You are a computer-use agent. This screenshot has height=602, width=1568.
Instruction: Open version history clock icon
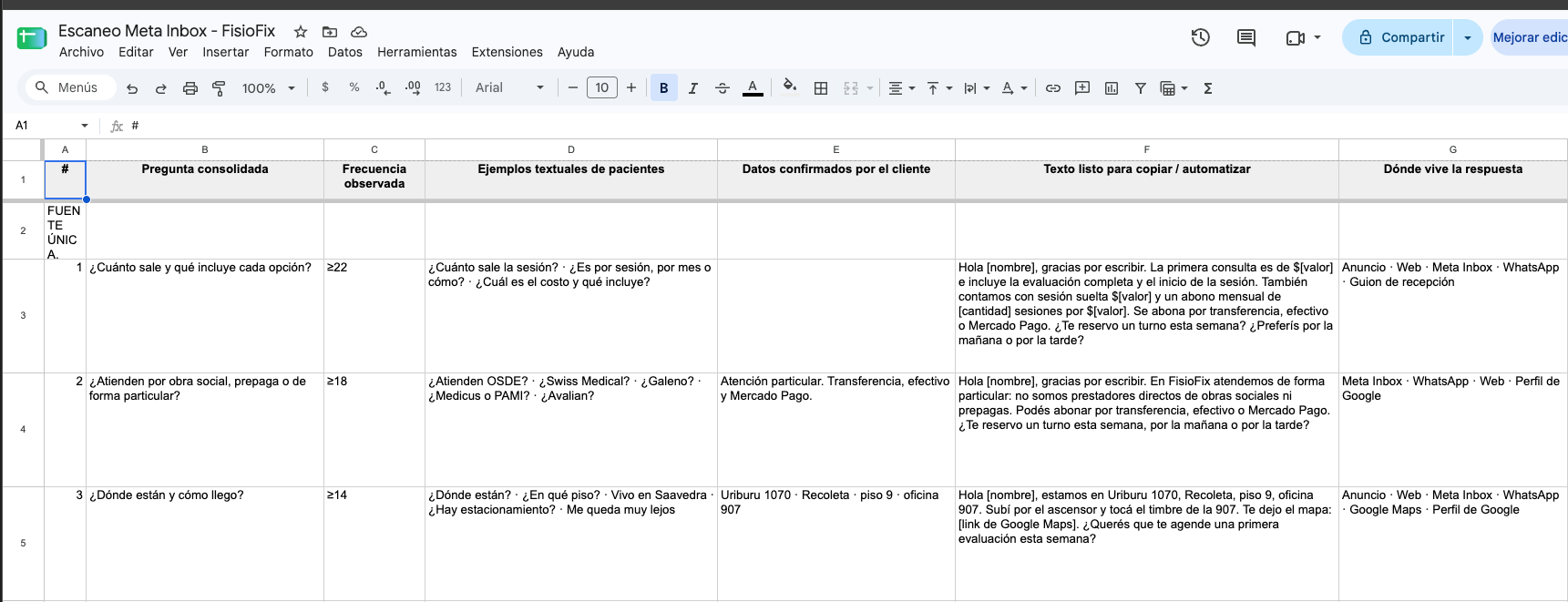[x=1200, y=37]
